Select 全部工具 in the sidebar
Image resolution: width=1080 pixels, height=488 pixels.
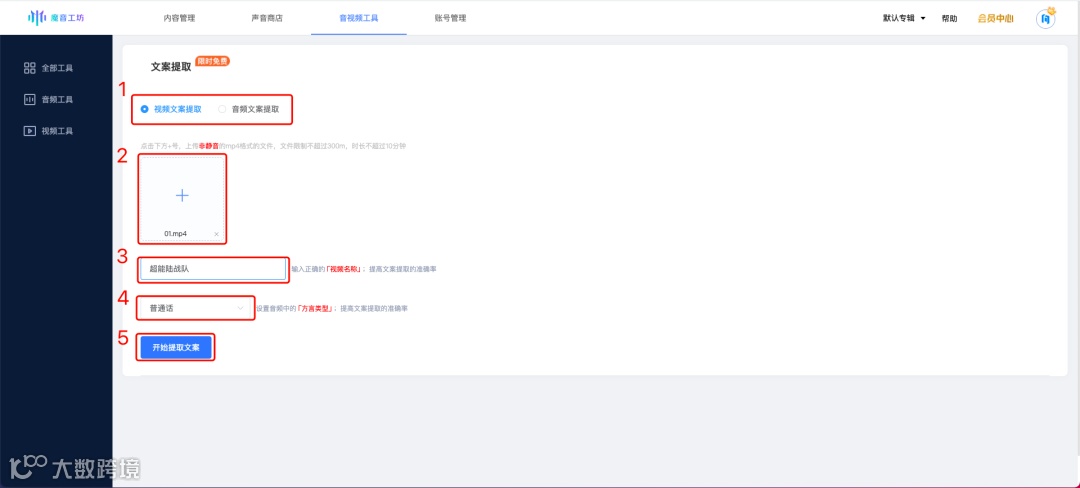click(x=48, y=68)
